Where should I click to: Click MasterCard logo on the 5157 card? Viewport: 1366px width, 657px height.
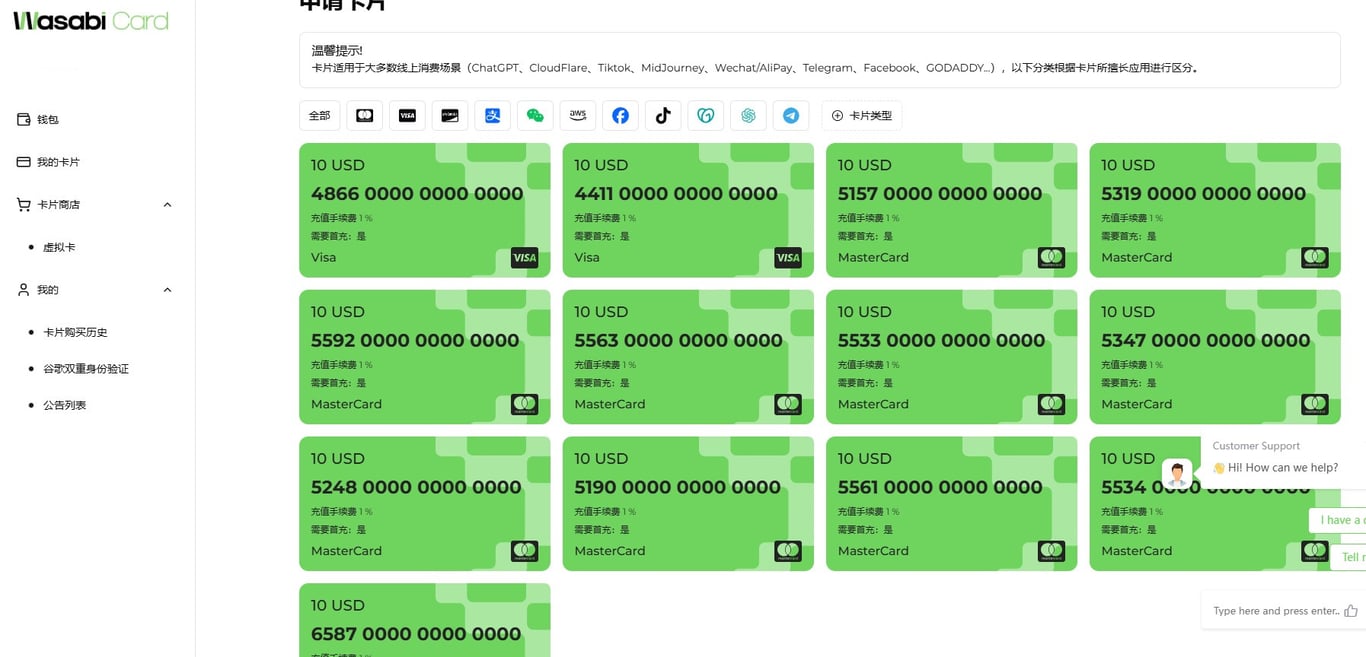[x=1051, y=258]
